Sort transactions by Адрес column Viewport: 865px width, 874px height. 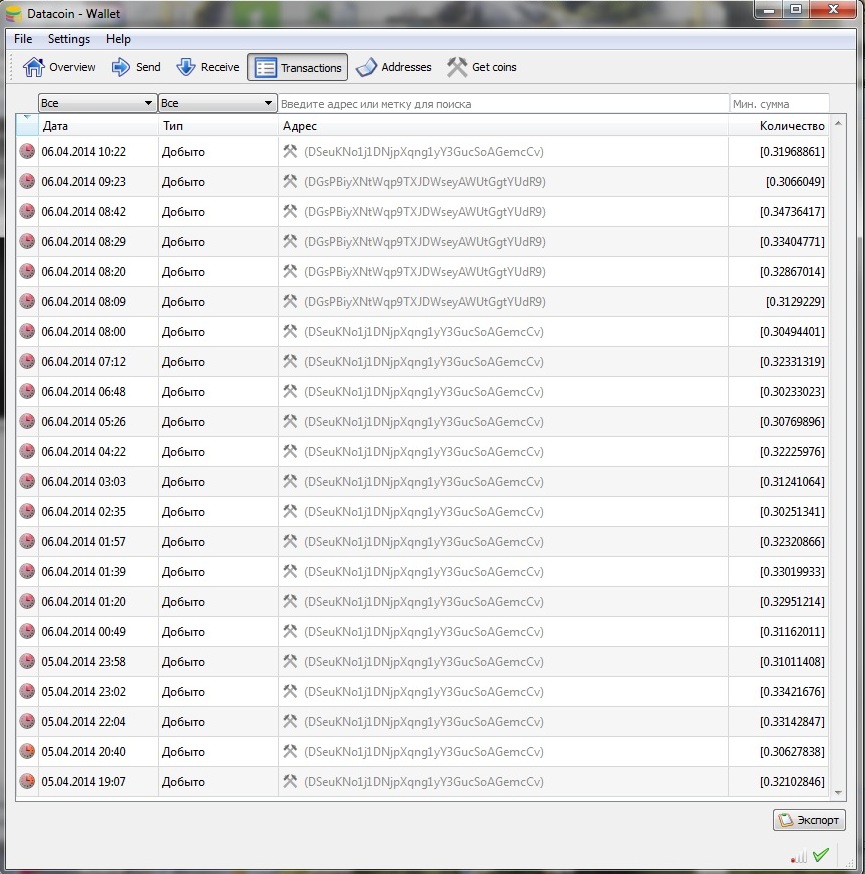(503, 126)
